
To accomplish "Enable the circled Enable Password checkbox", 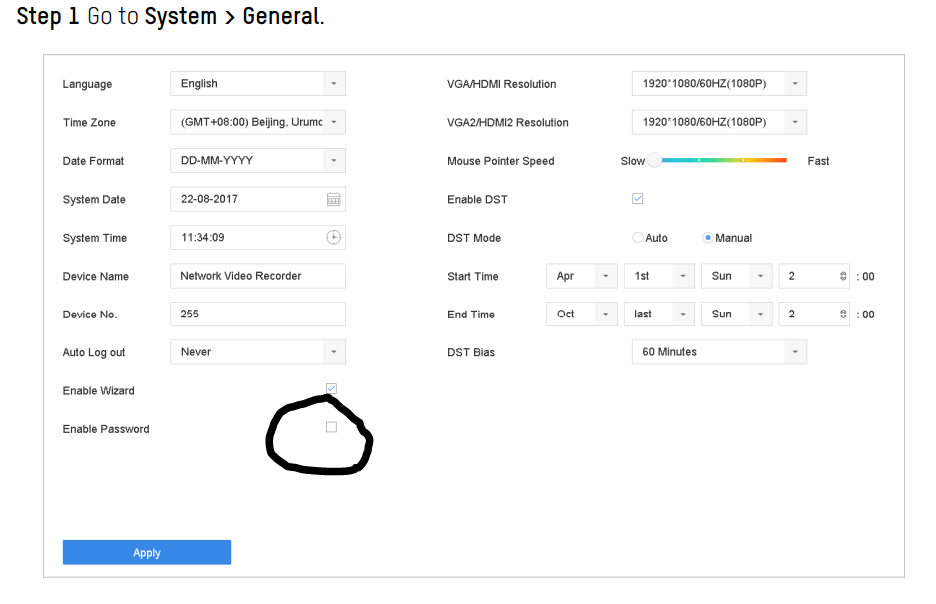I will click(x=331, y=427).
